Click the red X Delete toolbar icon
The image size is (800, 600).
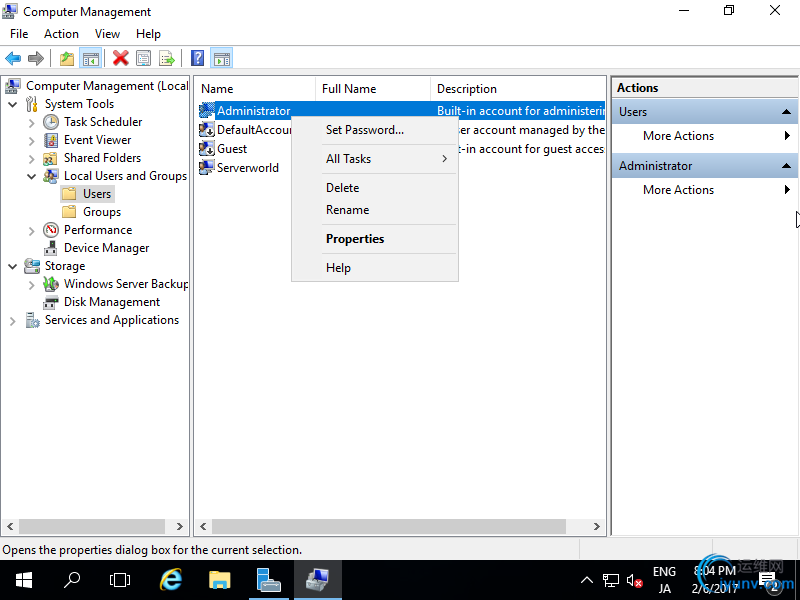120,59
